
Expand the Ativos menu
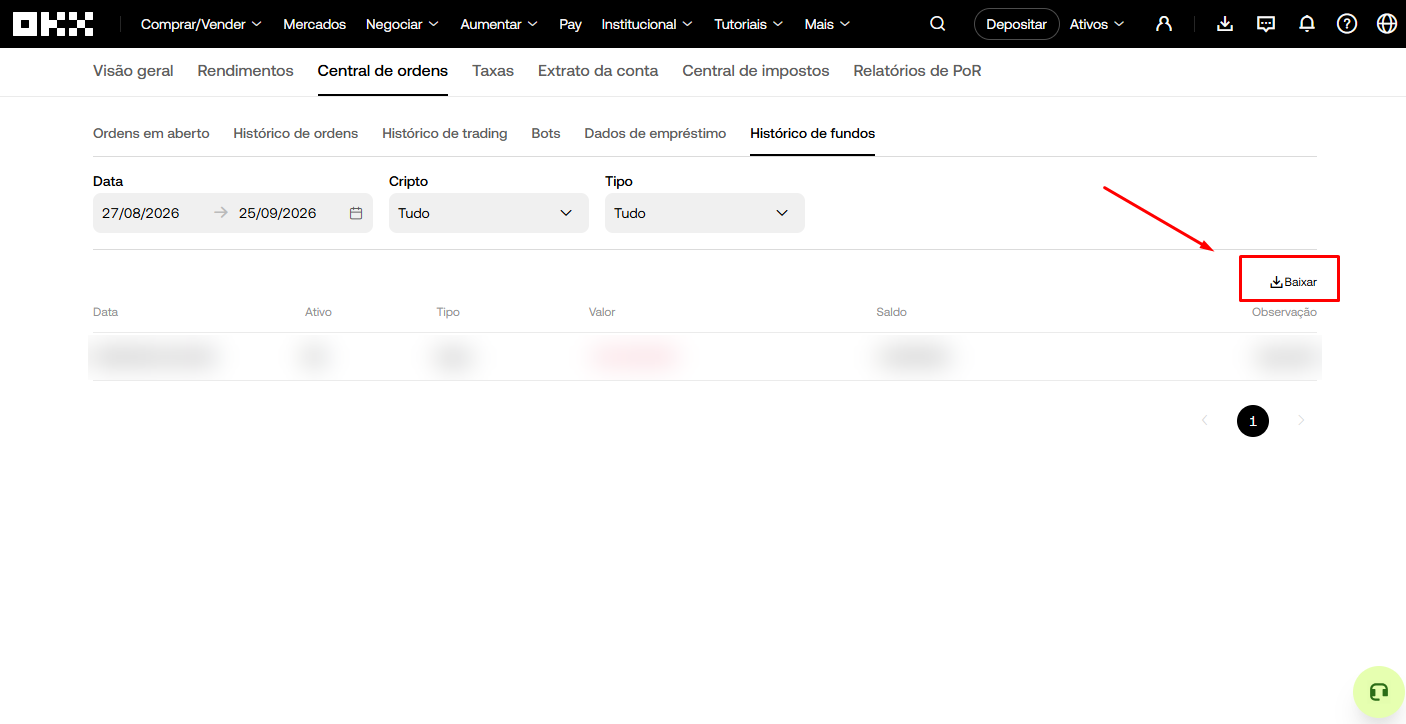coord(1097,24)
